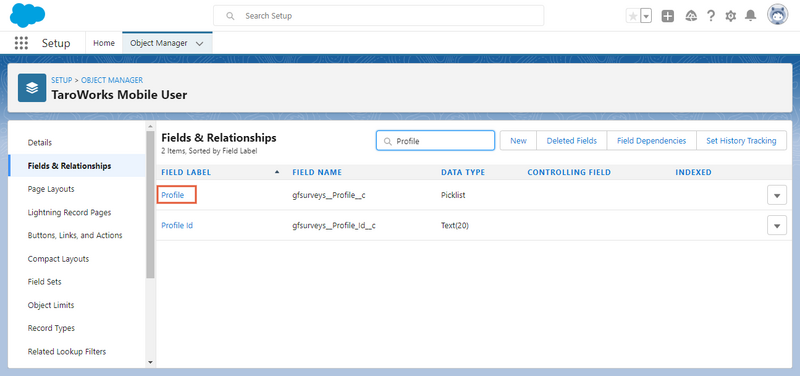Image resolution: width=800 pixels, height=376 pixels.
Task: Open the Setup gear icon
Action: point(731,16)
